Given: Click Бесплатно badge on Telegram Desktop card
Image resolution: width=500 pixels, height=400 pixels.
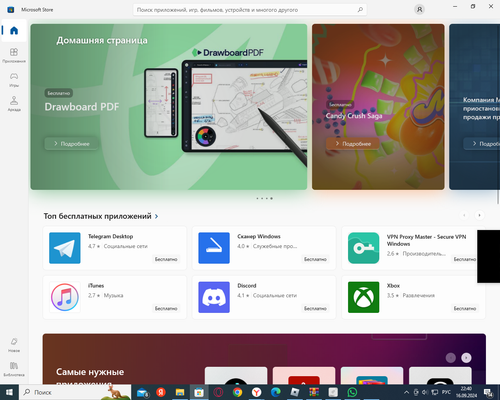Looking at the screenshot, I should pos(166,259).
